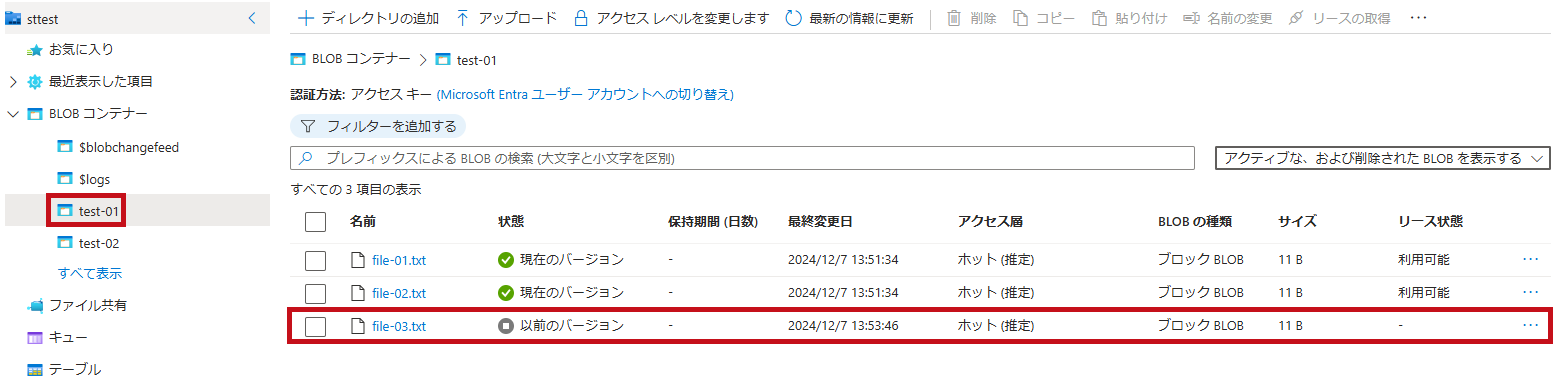Select the test-02 container in the sidebar

(x=99, y=243)
